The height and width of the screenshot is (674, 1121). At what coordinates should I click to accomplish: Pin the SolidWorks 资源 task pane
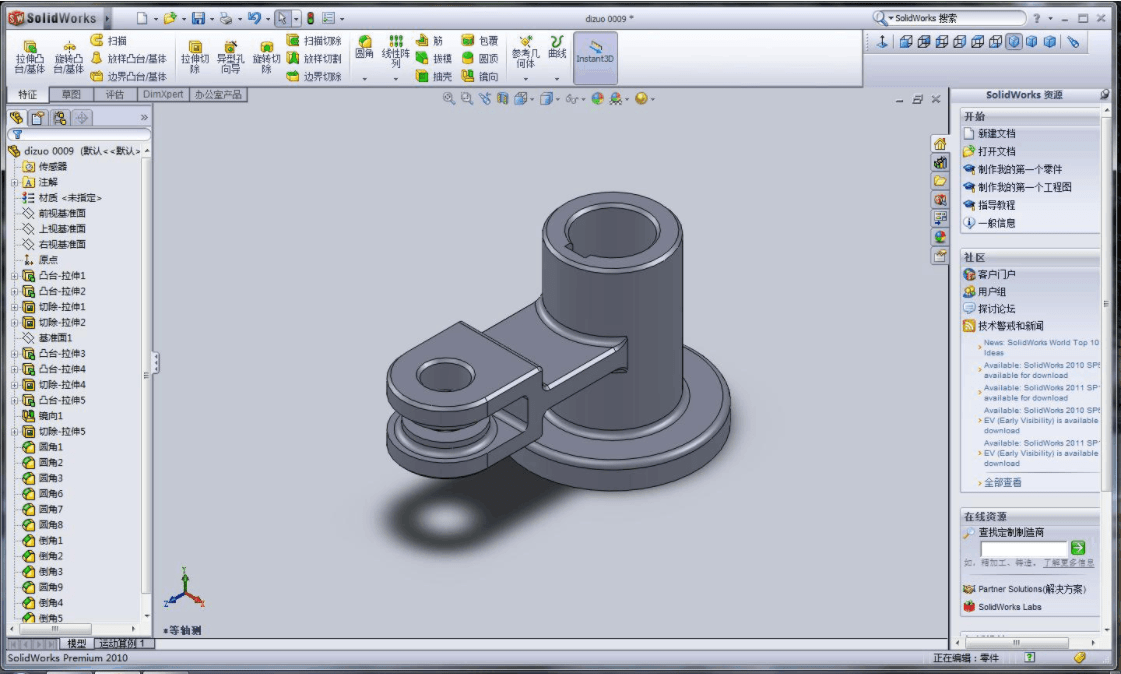(1105, 95)
